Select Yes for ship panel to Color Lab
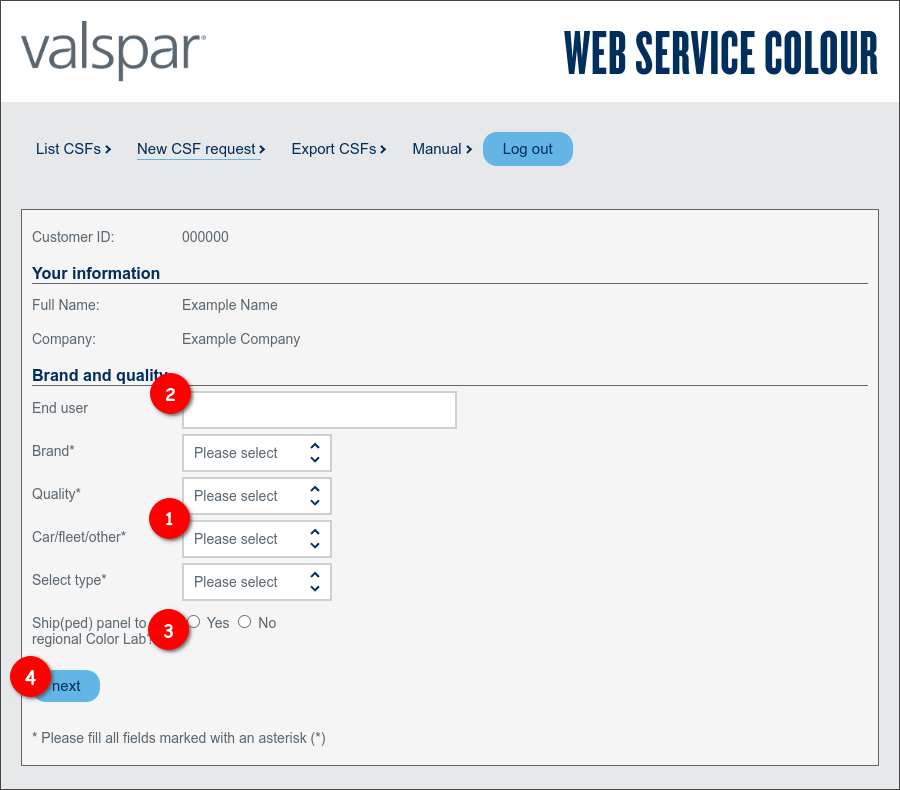The width and height of the screenshot is (900, 790). click(194, 622)
